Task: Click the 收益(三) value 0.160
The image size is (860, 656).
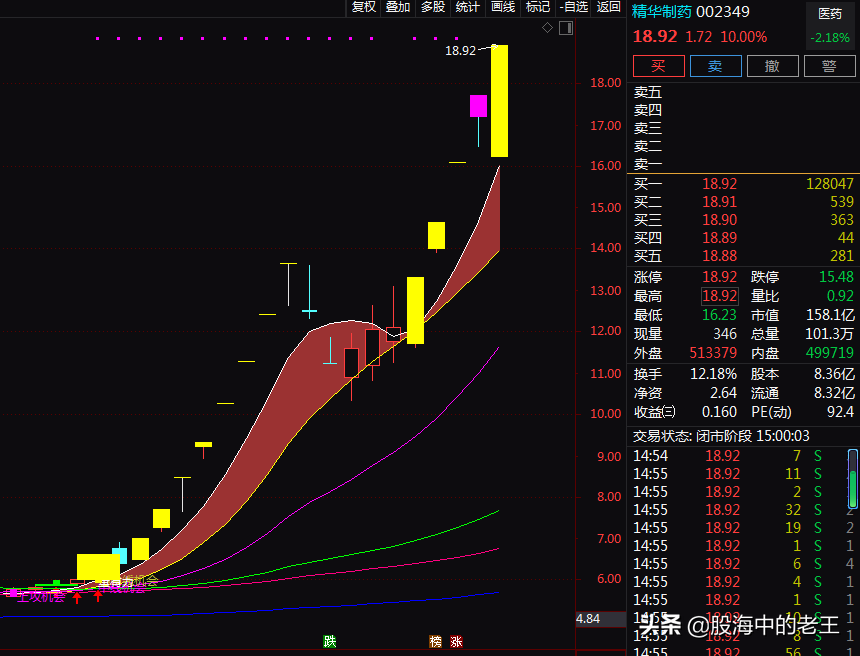Action: tap(719, 412)
